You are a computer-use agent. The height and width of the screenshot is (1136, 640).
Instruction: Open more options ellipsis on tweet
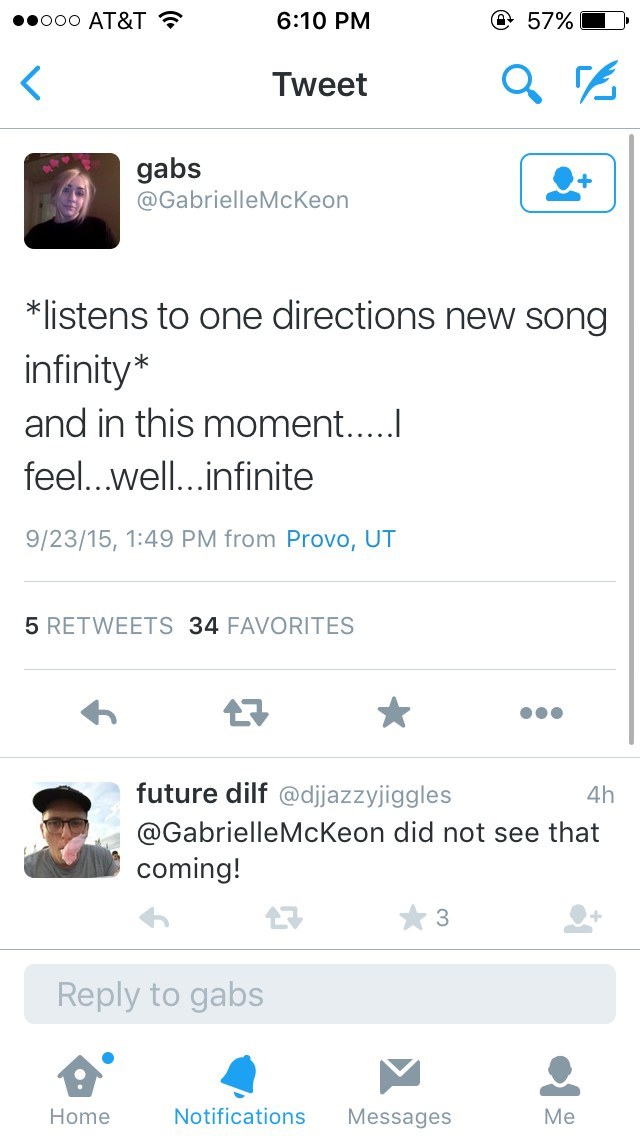541,713
